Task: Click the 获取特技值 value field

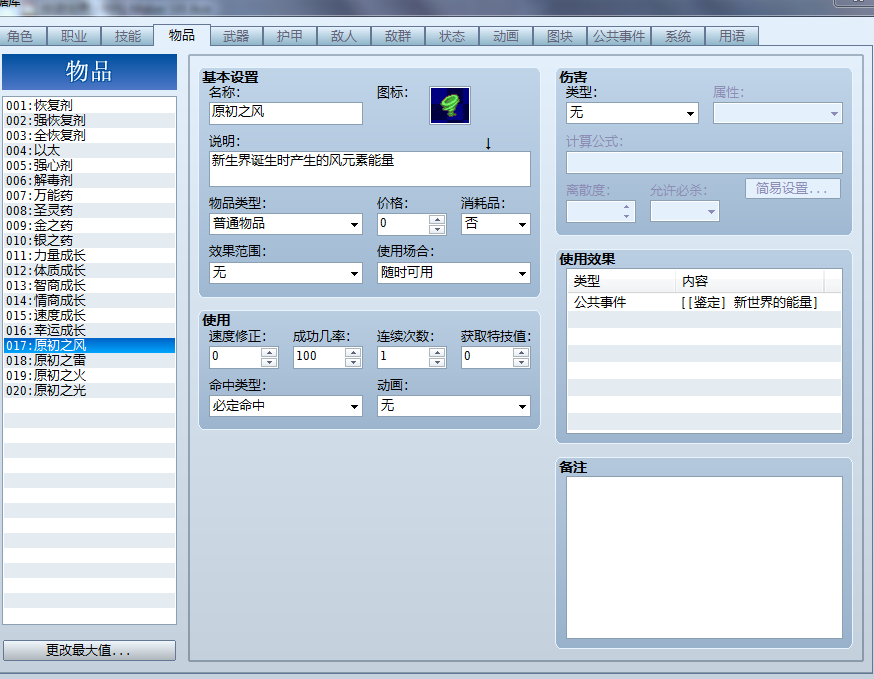Action: coord(487,357)
